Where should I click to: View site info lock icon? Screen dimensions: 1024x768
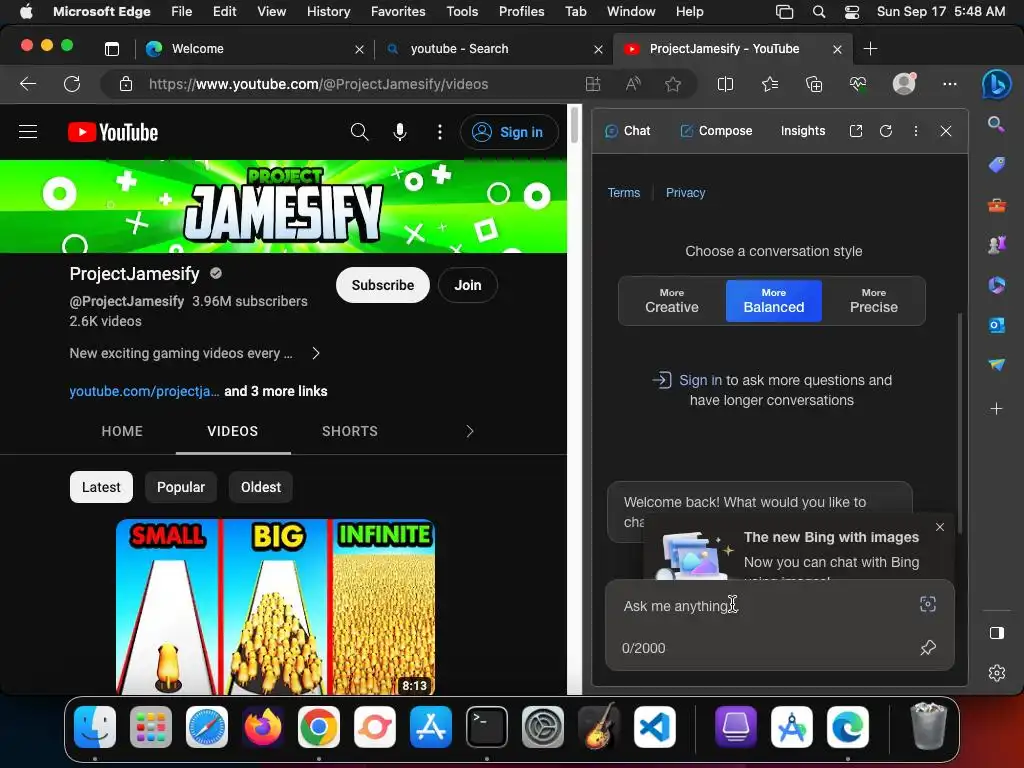[126, 84]
